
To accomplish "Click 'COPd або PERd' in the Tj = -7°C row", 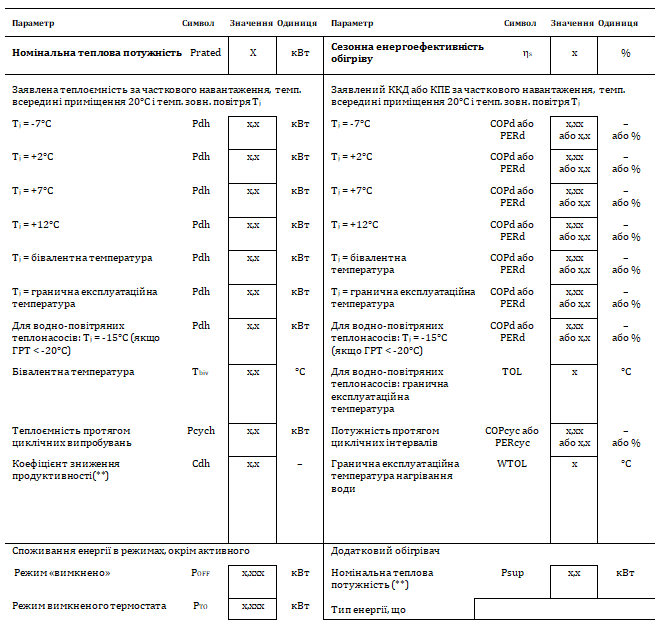I will (512, 130).
